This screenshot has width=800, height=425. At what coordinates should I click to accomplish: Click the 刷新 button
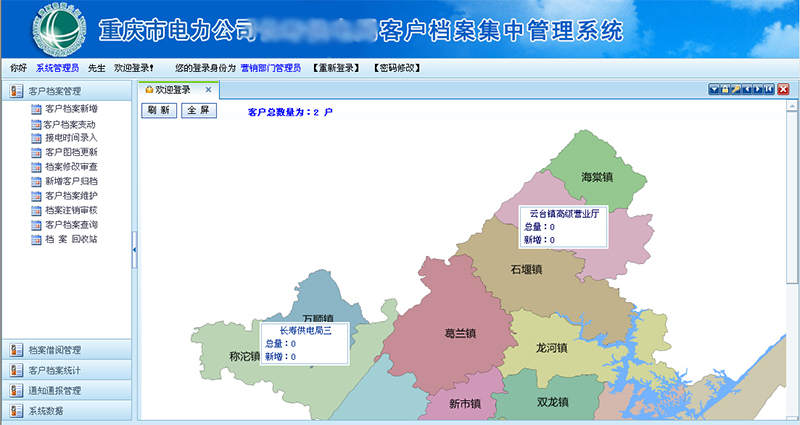[159, 110]
